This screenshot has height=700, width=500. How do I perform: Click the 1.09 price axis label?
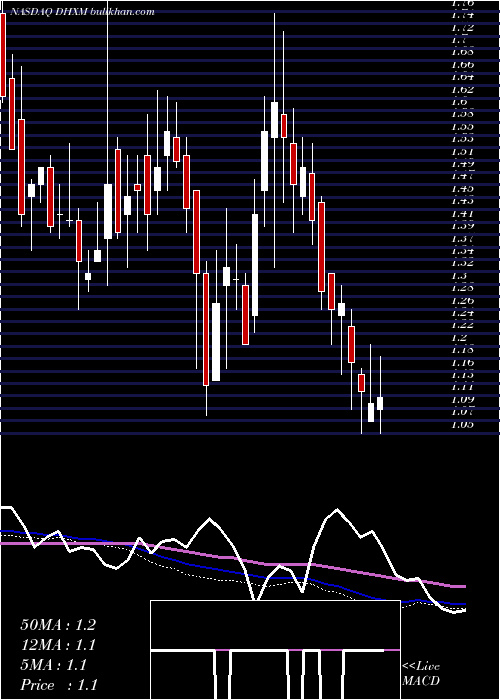click(x=462, y=400)
